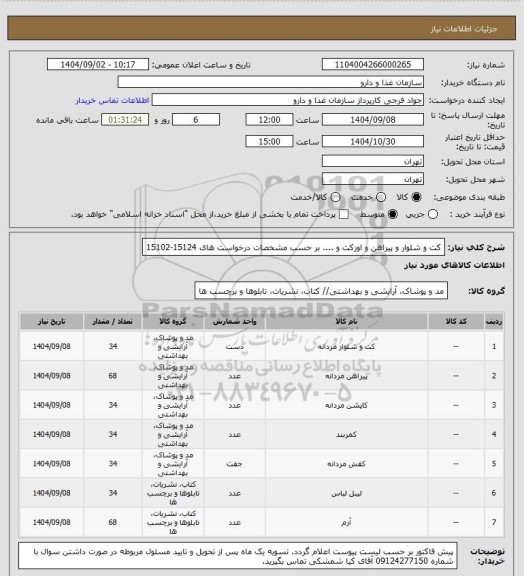Click the گروه کالا field

(321, 291)
